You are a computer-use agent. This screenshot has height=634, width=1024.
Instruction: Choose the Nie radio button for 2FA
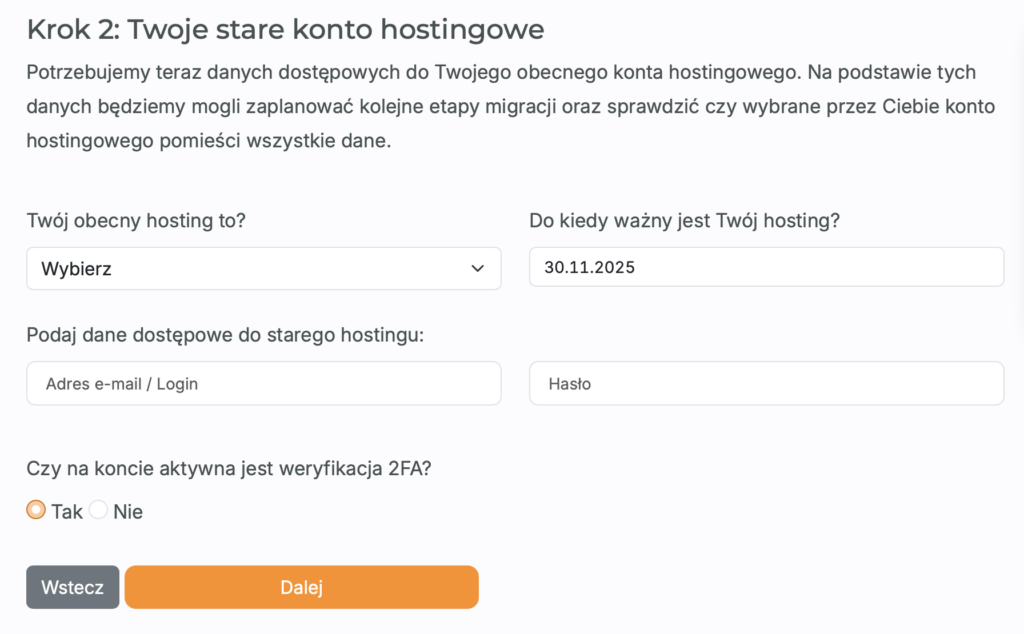(98, 510)
